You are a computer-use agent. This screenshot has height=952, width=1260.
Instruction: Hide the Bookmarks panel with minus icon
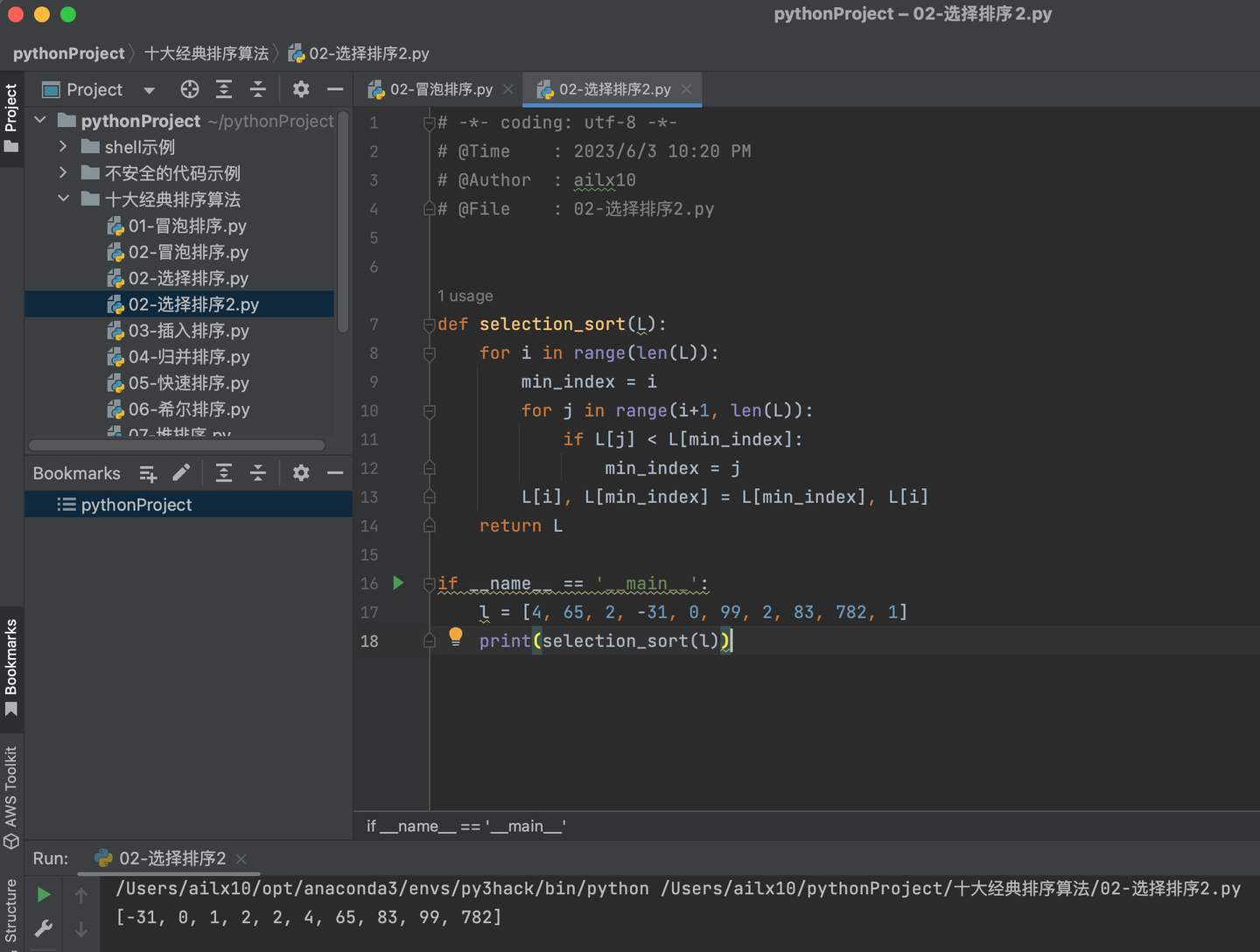[335, 473]
